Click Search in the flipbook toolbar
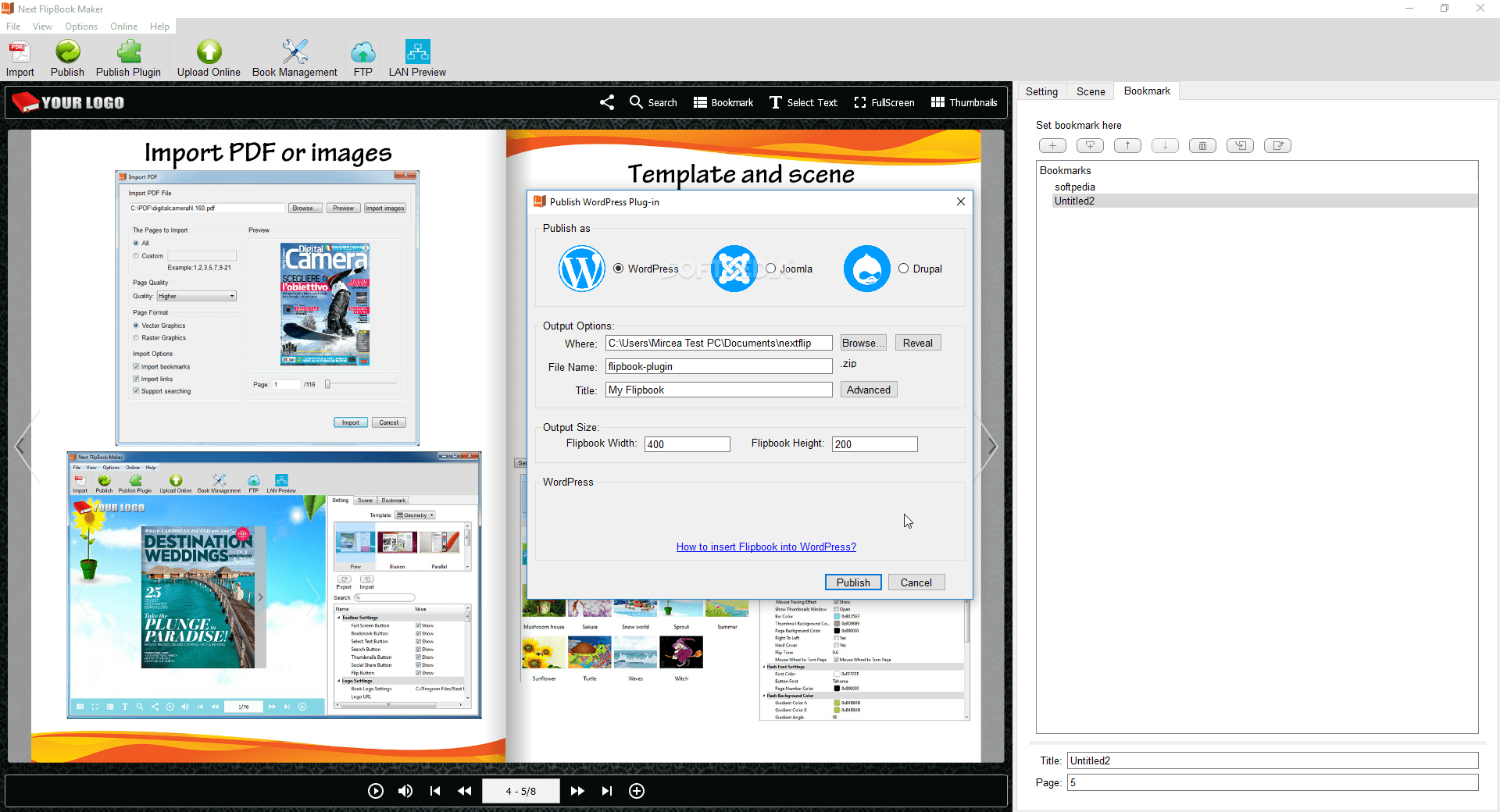This screenshot has height=812, width=1500. pos(653,102)
